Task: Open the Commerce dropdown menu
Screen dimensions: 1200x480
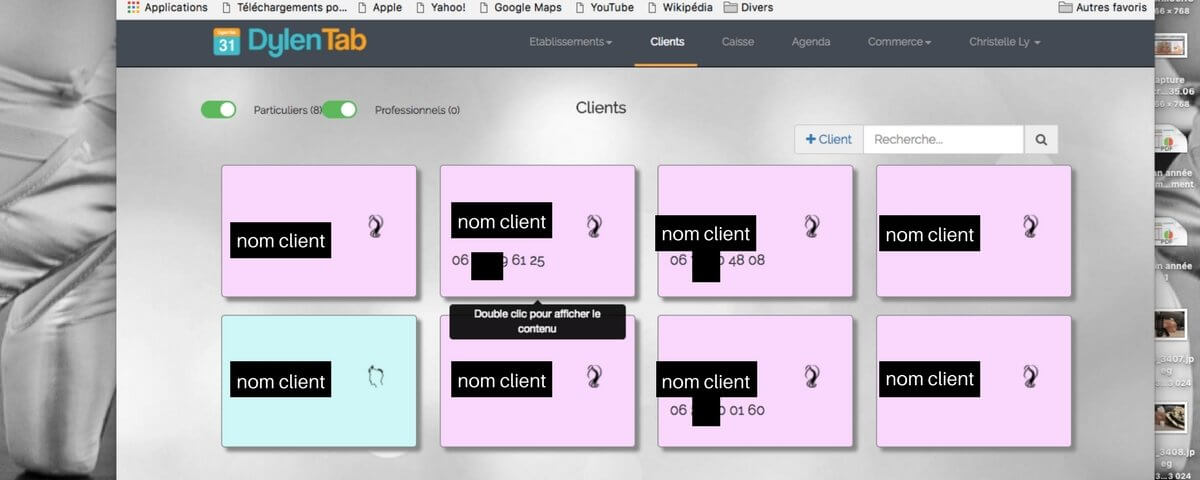Action: tap(899, 42)
